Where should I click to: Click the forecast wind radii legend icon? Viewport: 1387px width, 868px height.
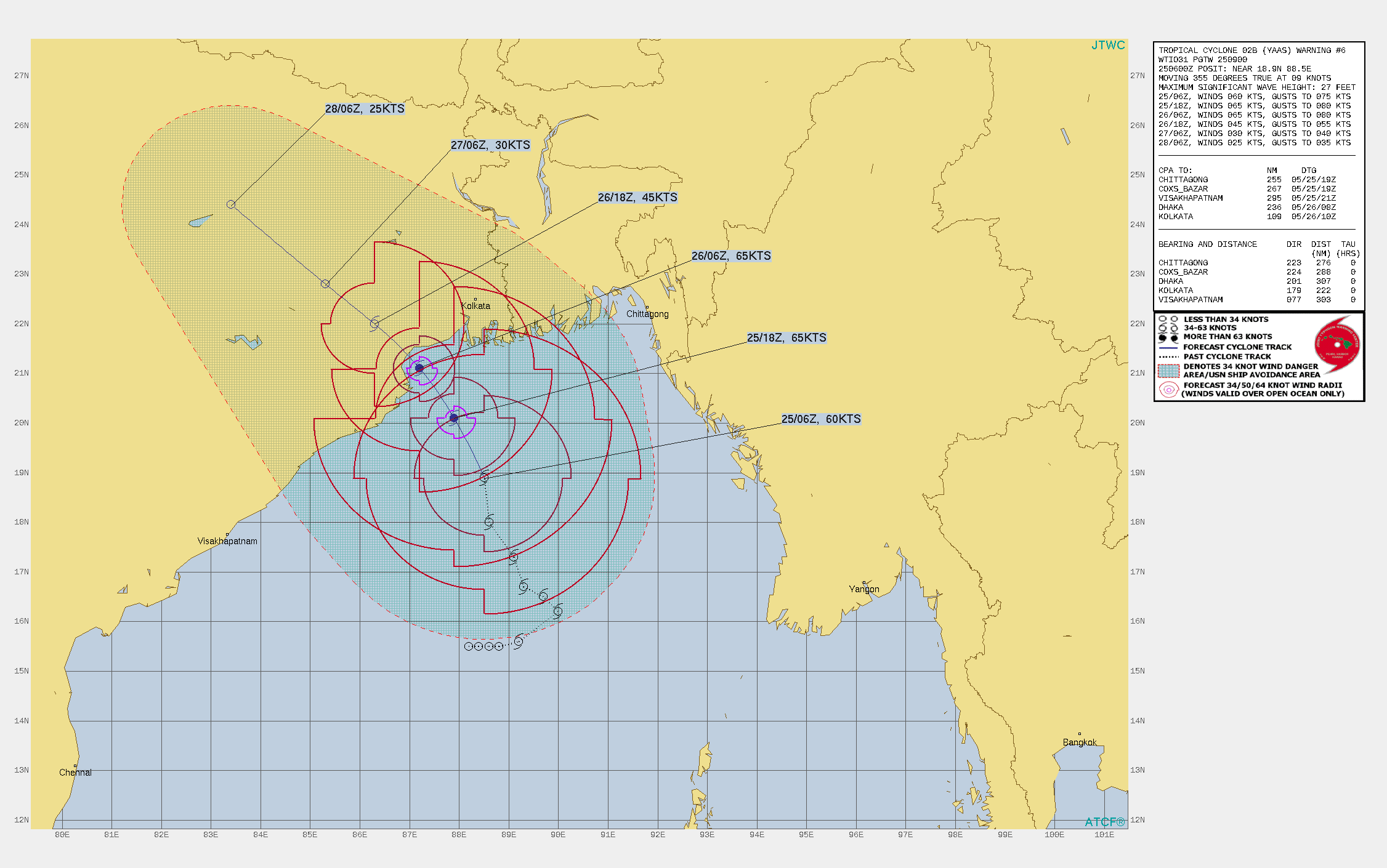1168,390
